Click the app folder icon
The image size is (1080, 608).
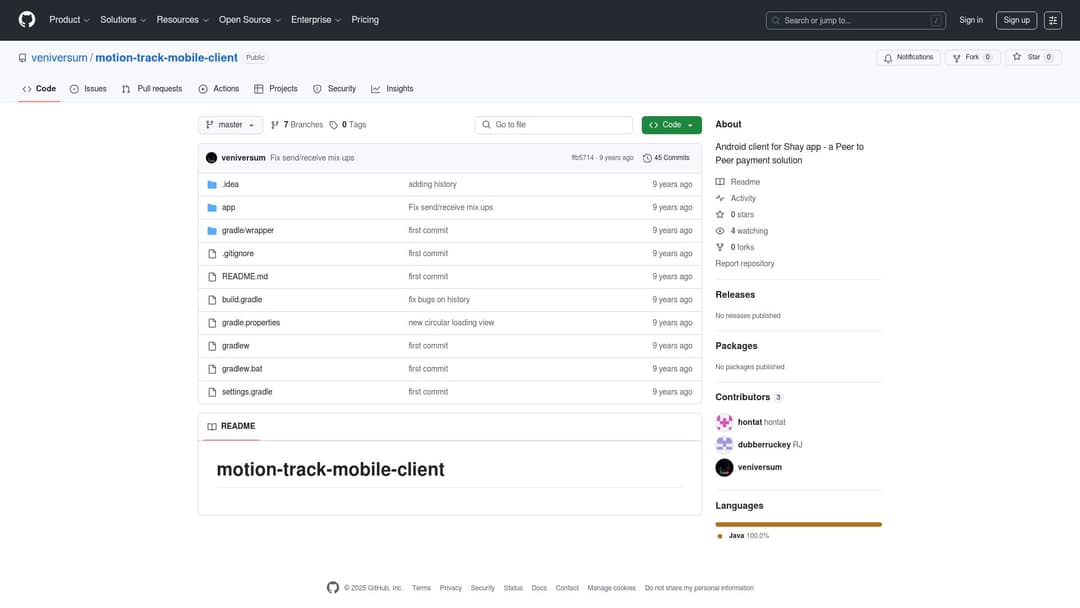[x=212, y=207]
